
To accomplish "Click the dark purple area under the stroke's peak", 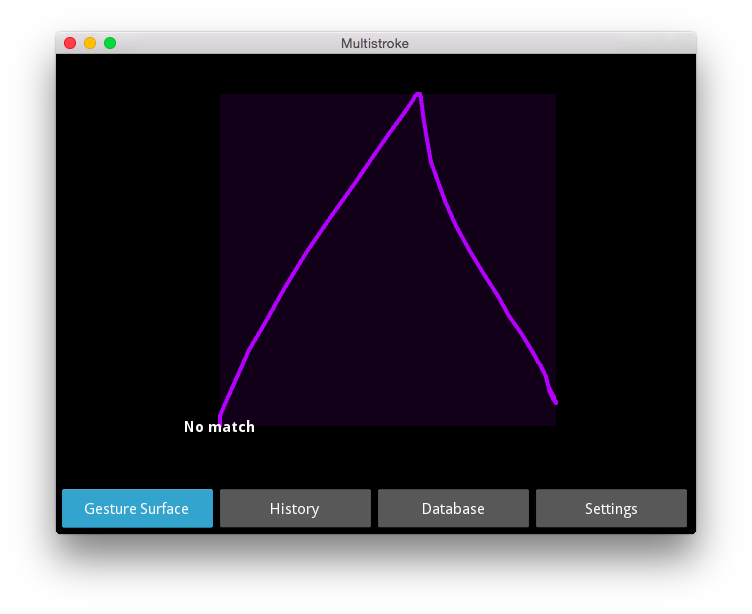I will 412,288.
